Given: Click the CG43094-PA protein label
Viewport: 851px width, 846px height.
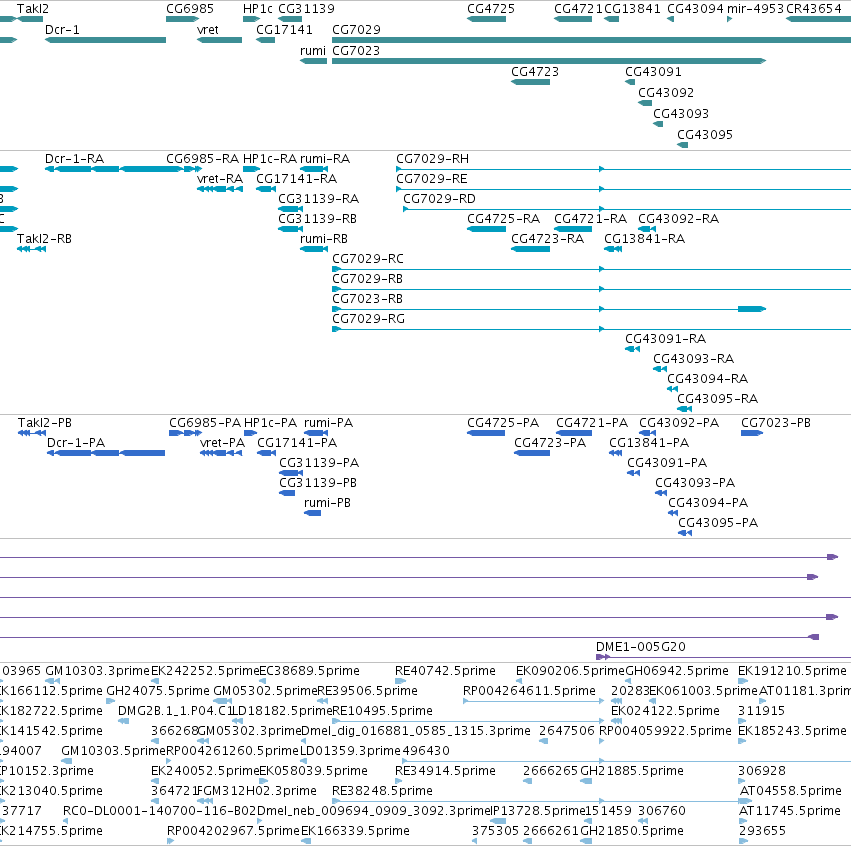Looking at the screenshot, I should tap(708, 503).
